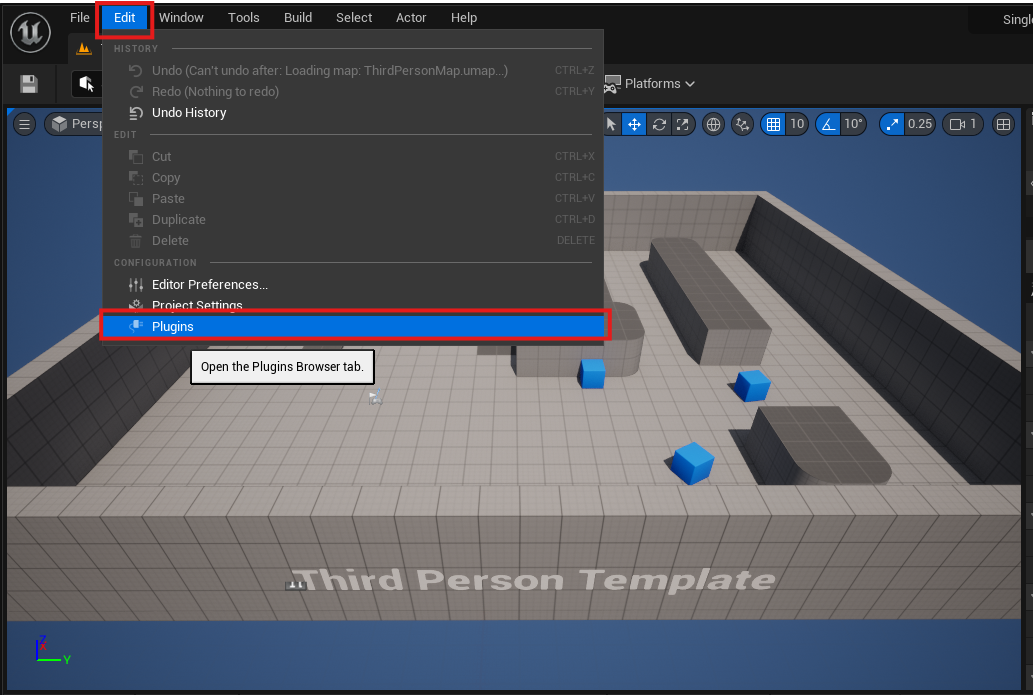Click Undo History in the Edit menu
1033x695 pixels.
pos(189,113)
